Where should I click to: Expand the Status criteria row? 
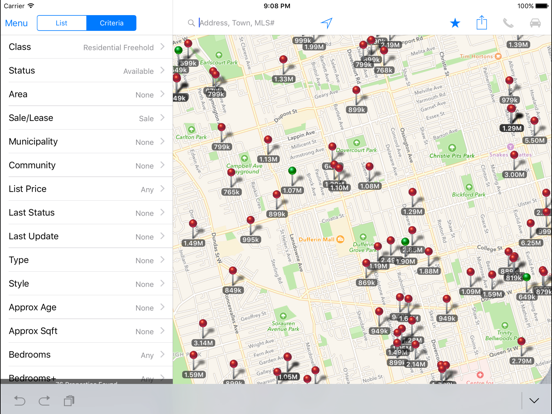coord(87,70)
